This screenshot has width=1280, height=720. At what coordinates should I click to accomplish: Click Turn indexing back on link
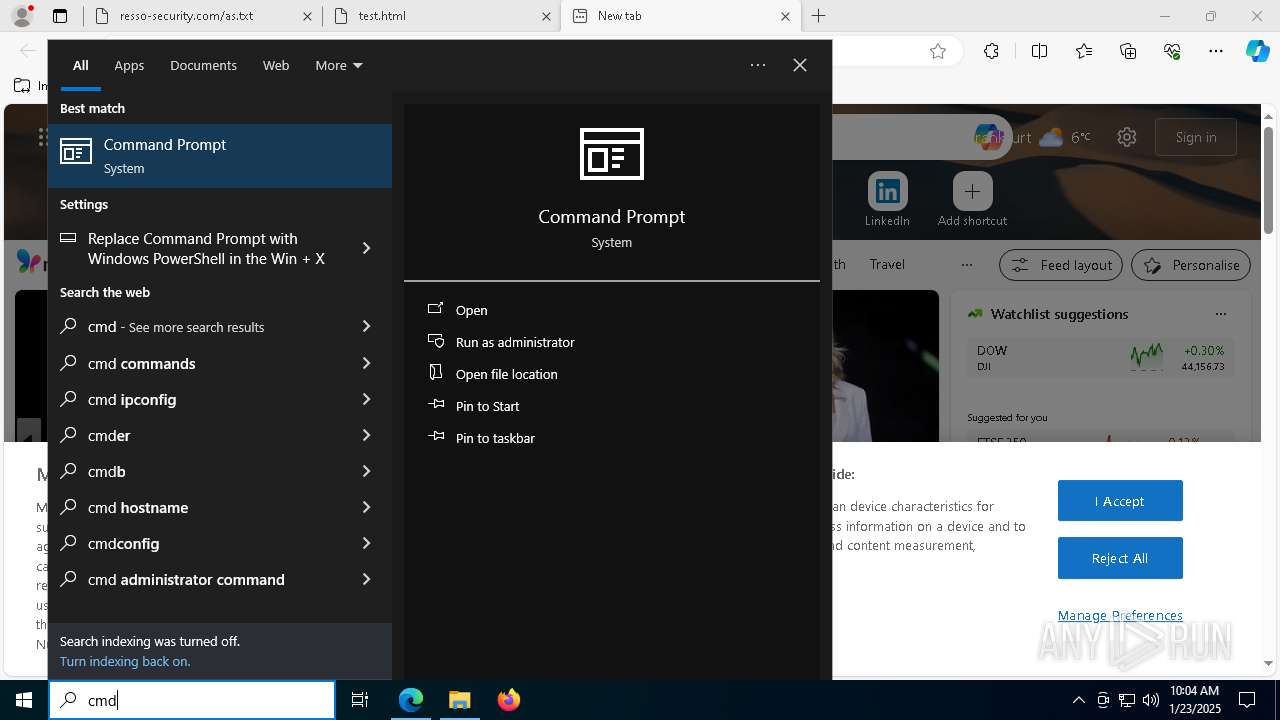coord(125,661)
